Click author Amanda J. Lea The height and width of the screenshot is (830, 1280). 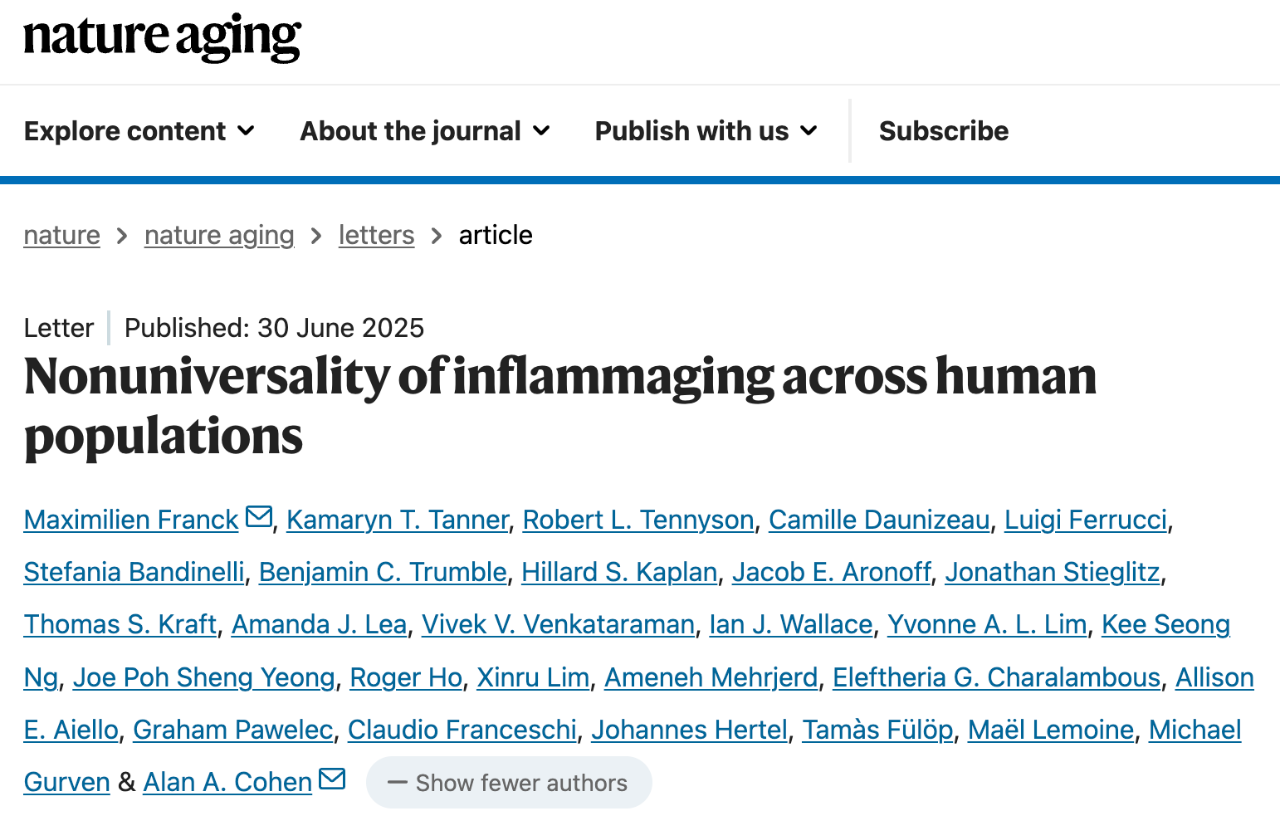319,625
